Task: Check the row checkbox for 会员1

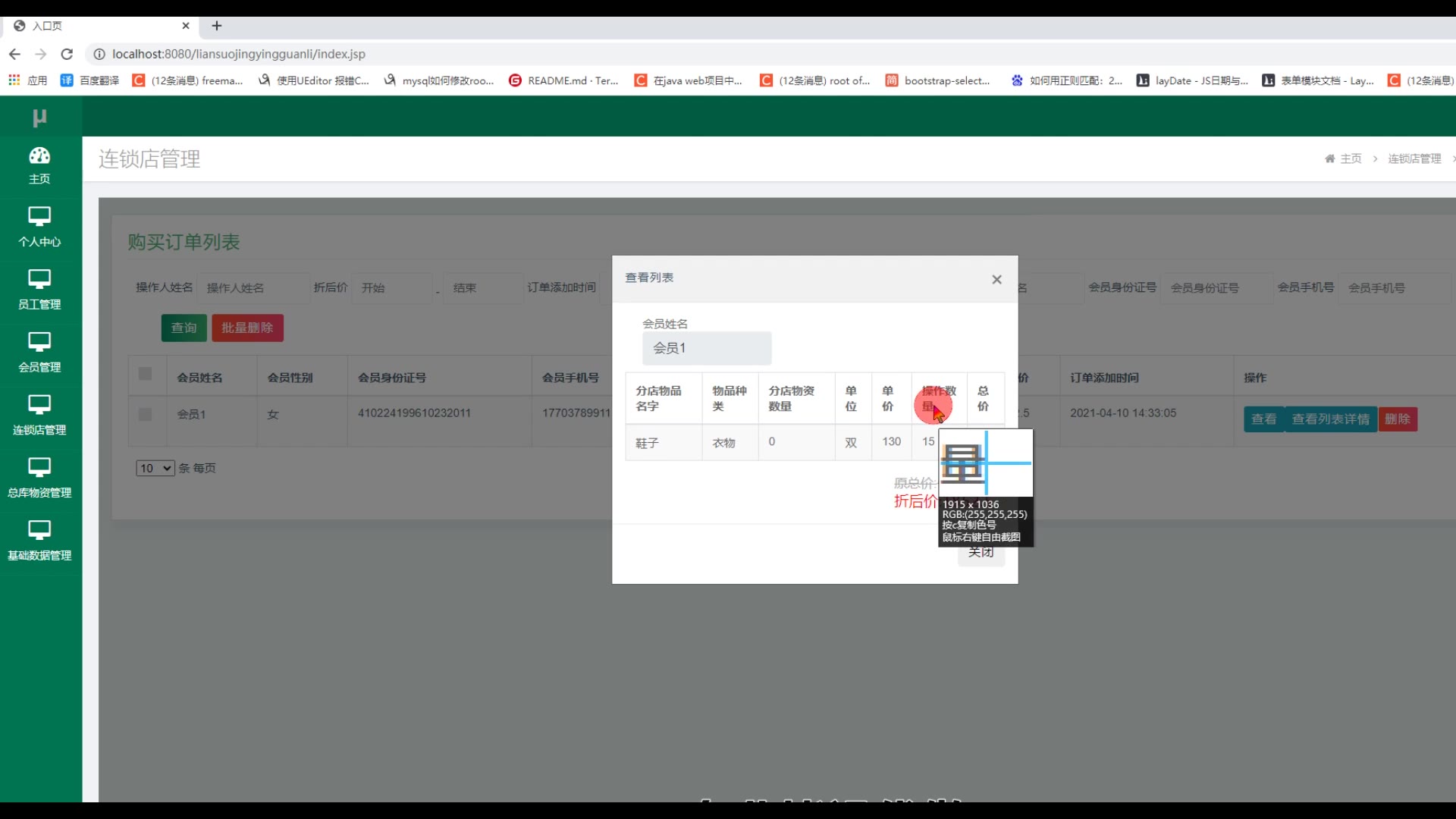Action: click(x=146, y=414)
